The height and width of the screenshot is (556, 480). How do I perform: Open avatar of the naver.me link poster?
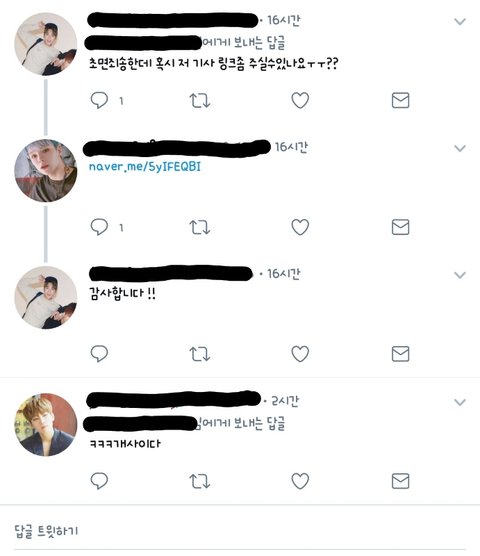coord(46,171)
